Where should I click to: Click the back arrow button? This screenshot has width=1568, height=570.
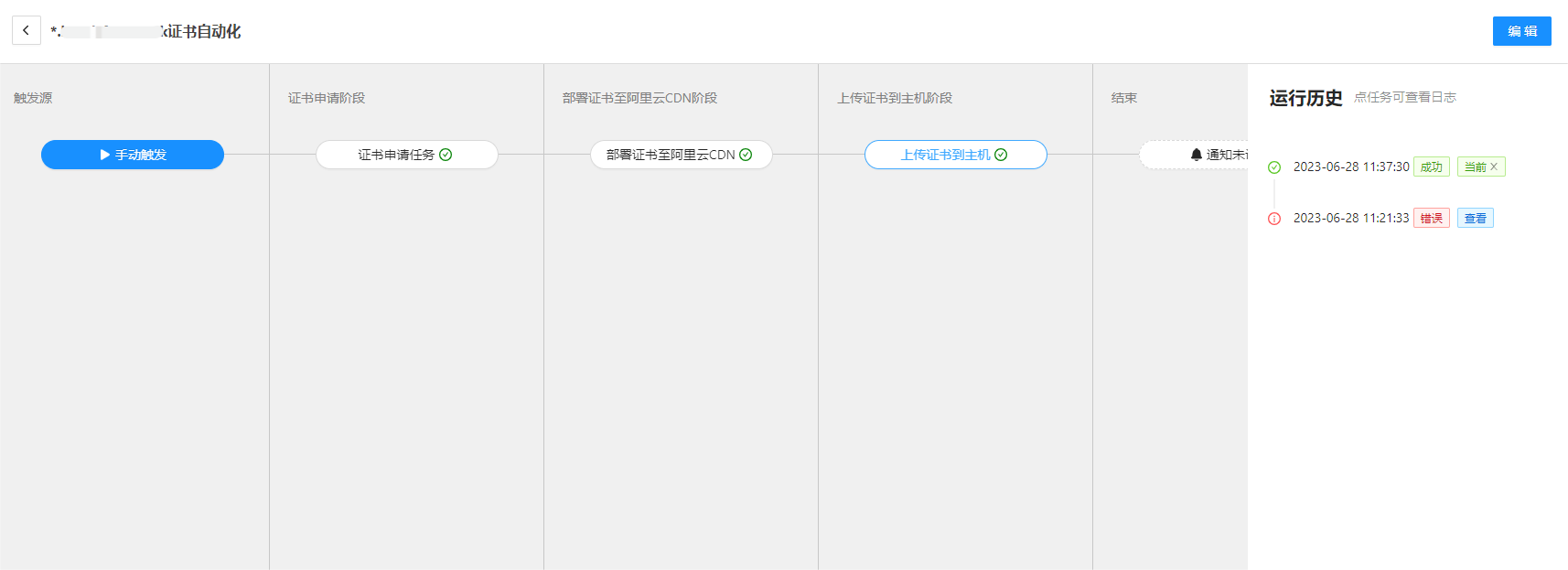click(x=26, y=30)
